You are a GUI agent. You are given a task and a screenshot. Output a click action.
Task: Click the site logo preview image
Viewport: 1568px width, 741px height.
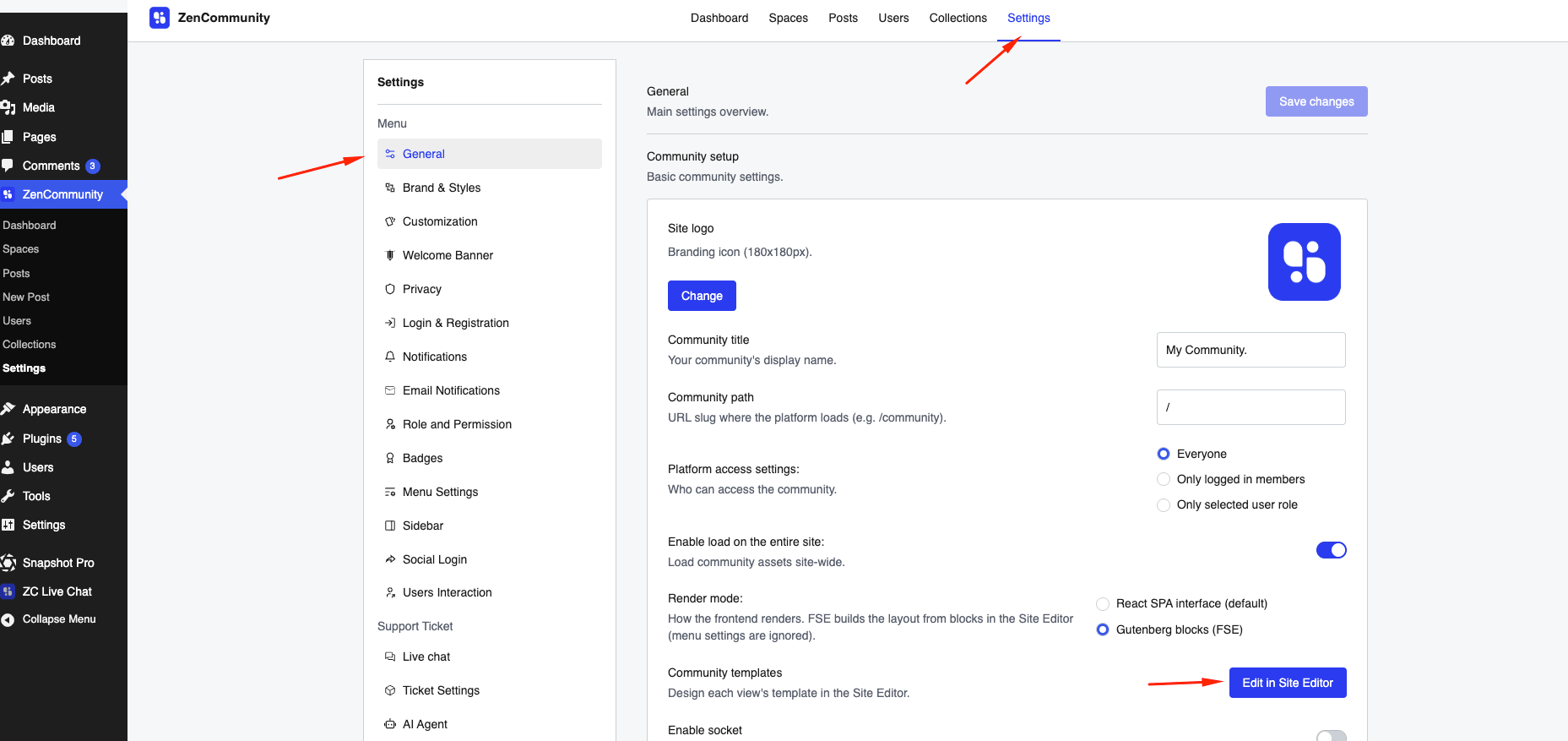click(x=1305, y=262)
